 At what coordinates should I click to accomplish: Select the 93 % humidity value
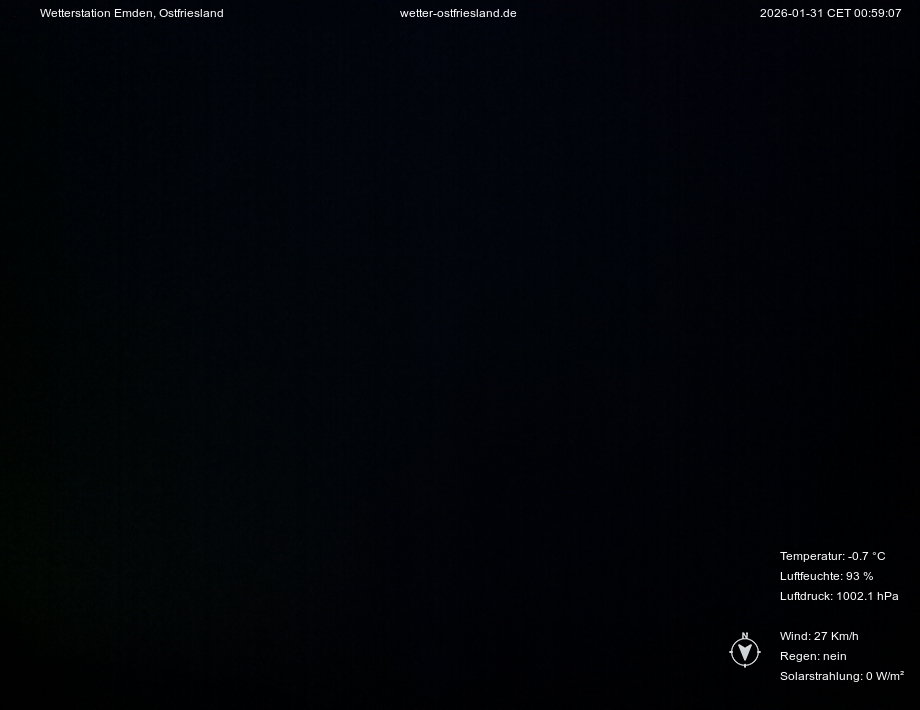[860, 576]
